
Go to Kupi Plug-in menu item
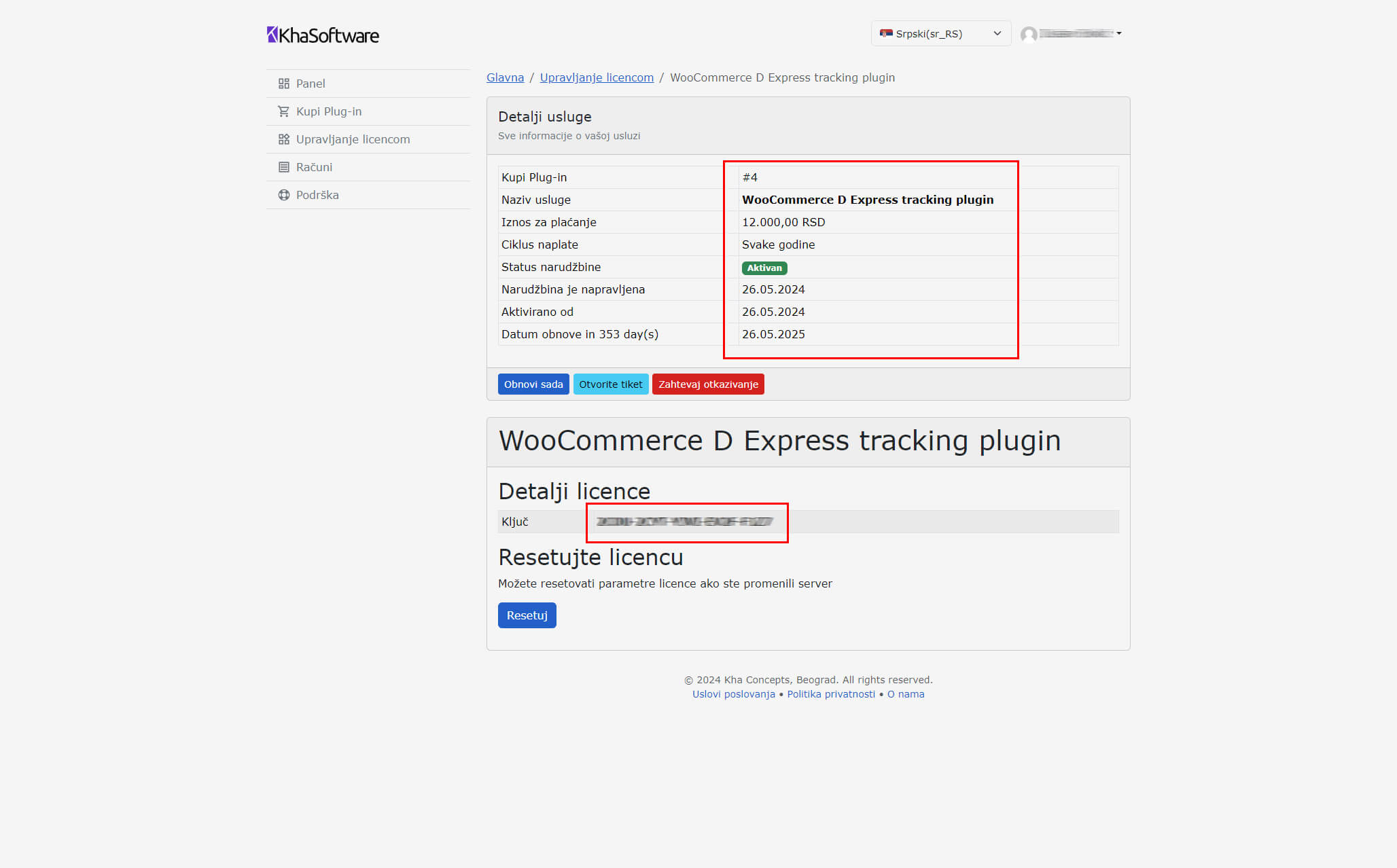(x=368, y=111)
